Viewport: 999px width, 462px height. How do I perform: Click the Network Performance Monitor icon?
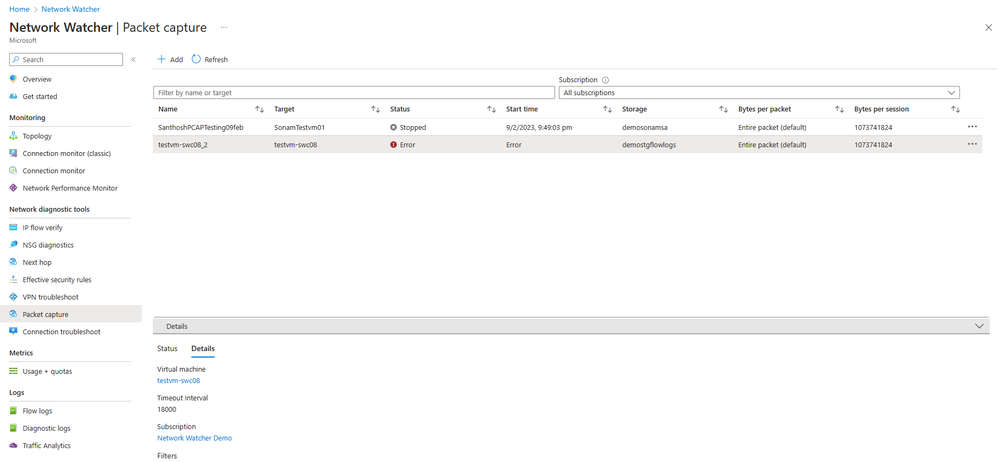(x=13, y=188)
